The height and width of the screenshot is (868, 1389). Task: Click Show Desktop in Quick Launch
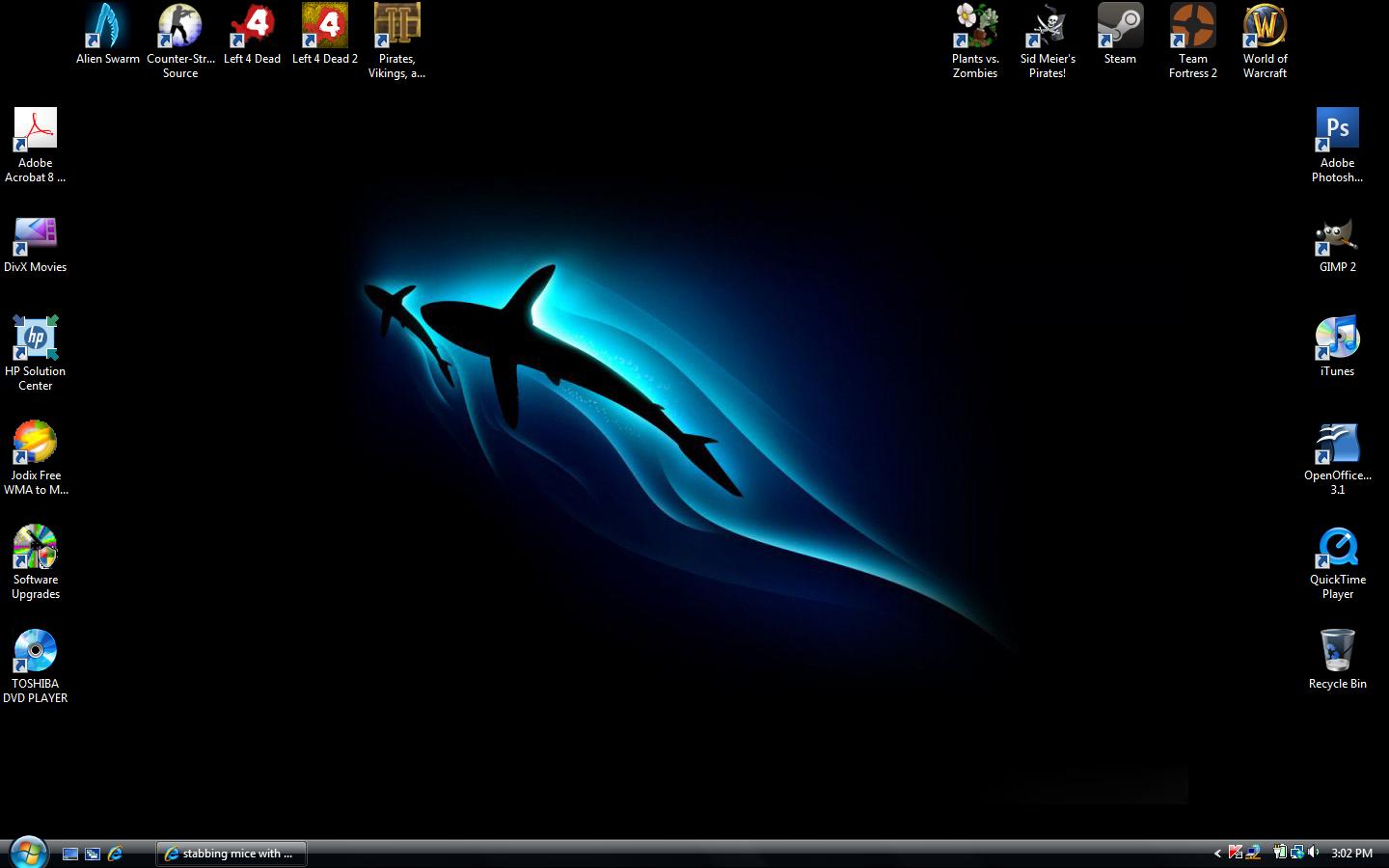[70, 854]
